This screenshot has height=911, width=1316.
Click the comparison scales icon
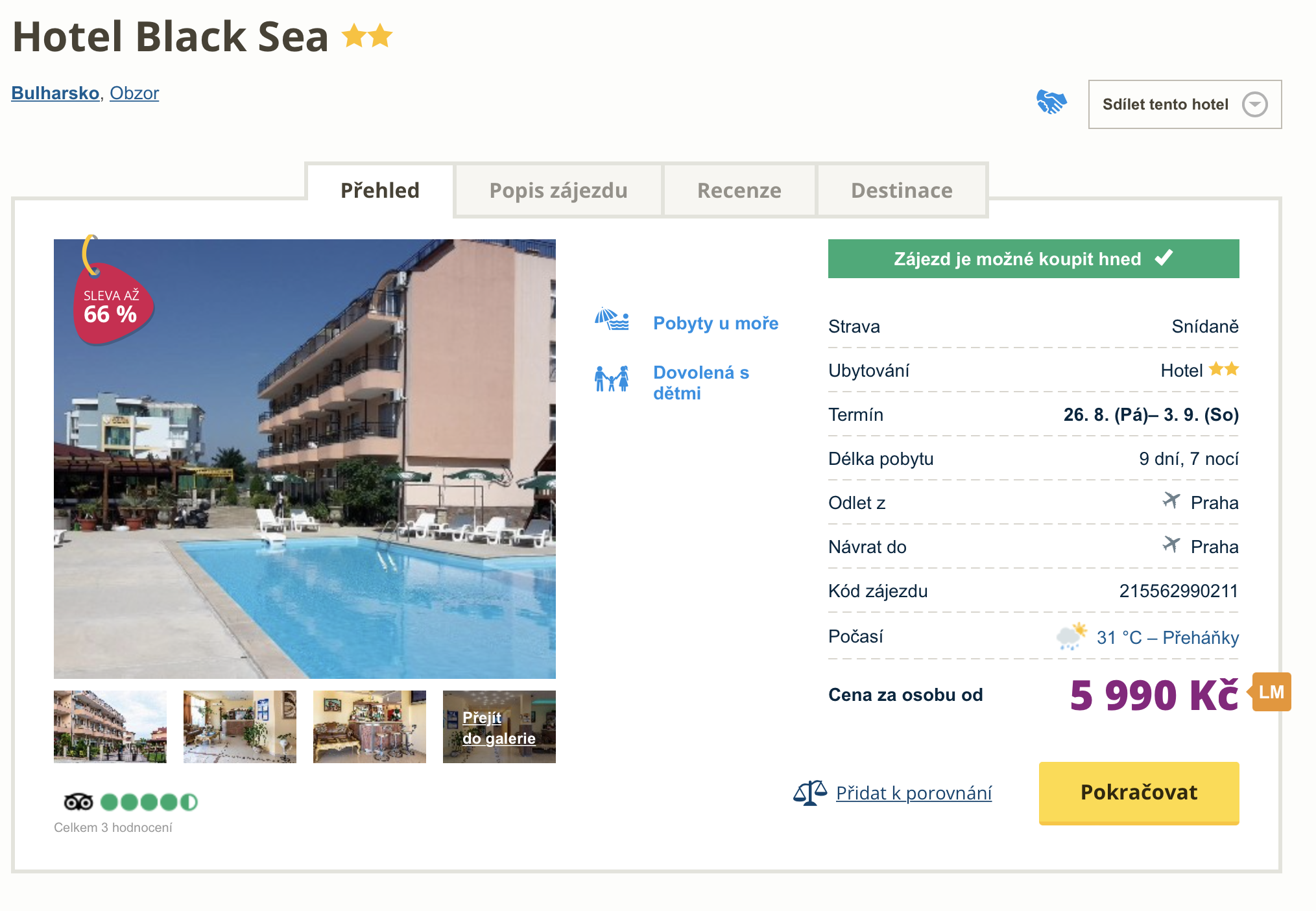point(809,792)
